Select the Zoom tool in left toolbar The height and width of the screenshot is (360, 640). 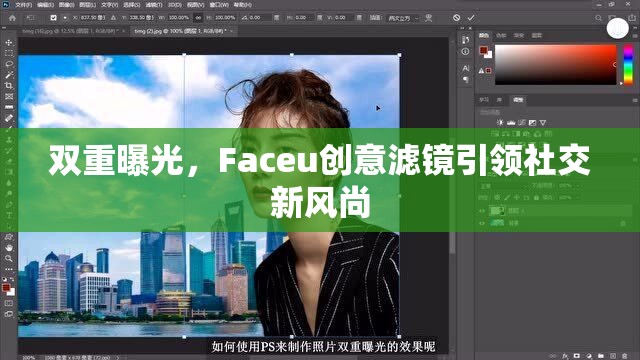(x=9, y=258)
